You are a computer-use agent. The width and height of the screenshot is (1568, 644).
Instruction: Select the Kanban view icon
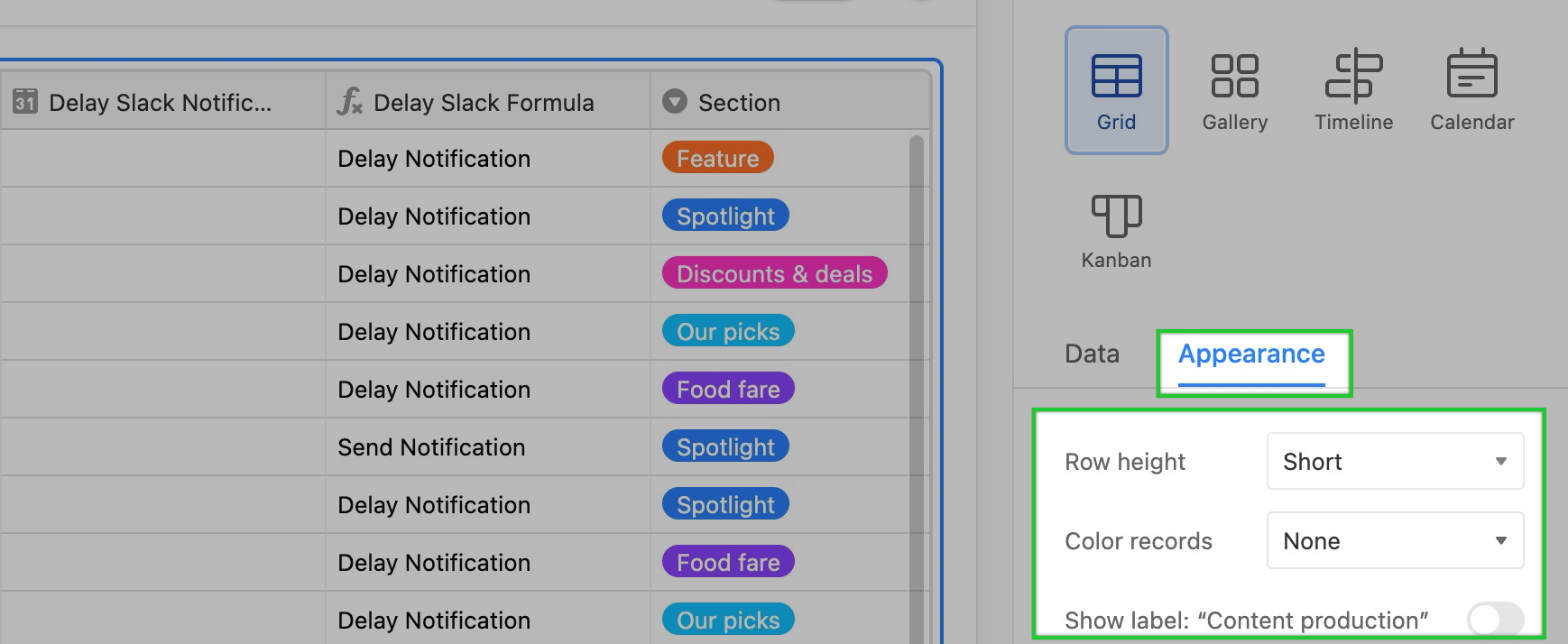point(1116,216)
